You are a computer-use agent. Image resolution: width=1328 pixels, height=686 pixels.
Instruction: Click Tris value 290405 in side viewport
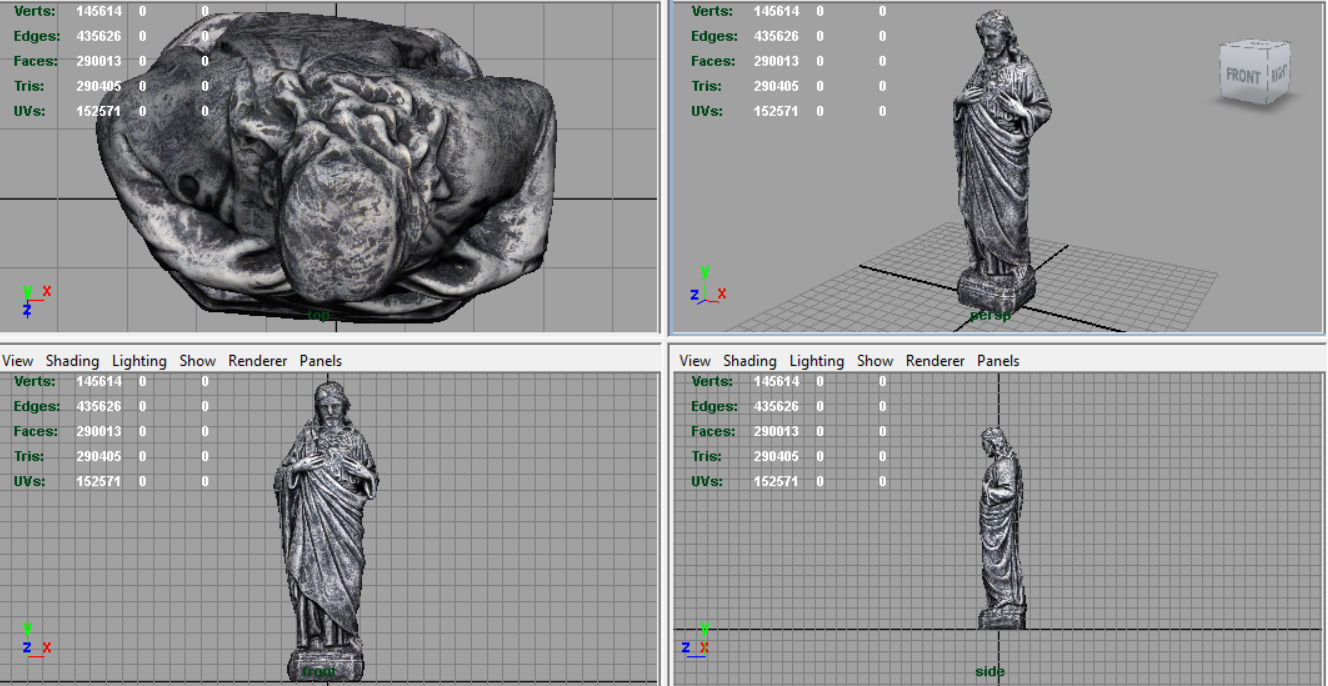(776, 456)
